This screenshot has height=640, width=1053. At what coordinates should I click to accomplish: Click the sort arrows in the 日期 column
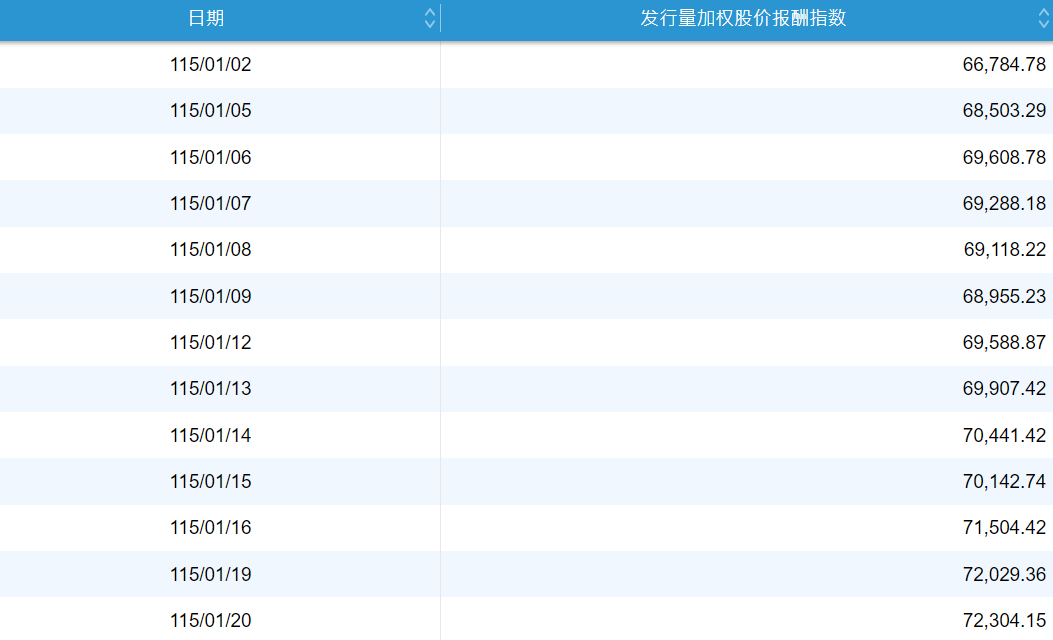pyautogui.click(x=429, y=18)
